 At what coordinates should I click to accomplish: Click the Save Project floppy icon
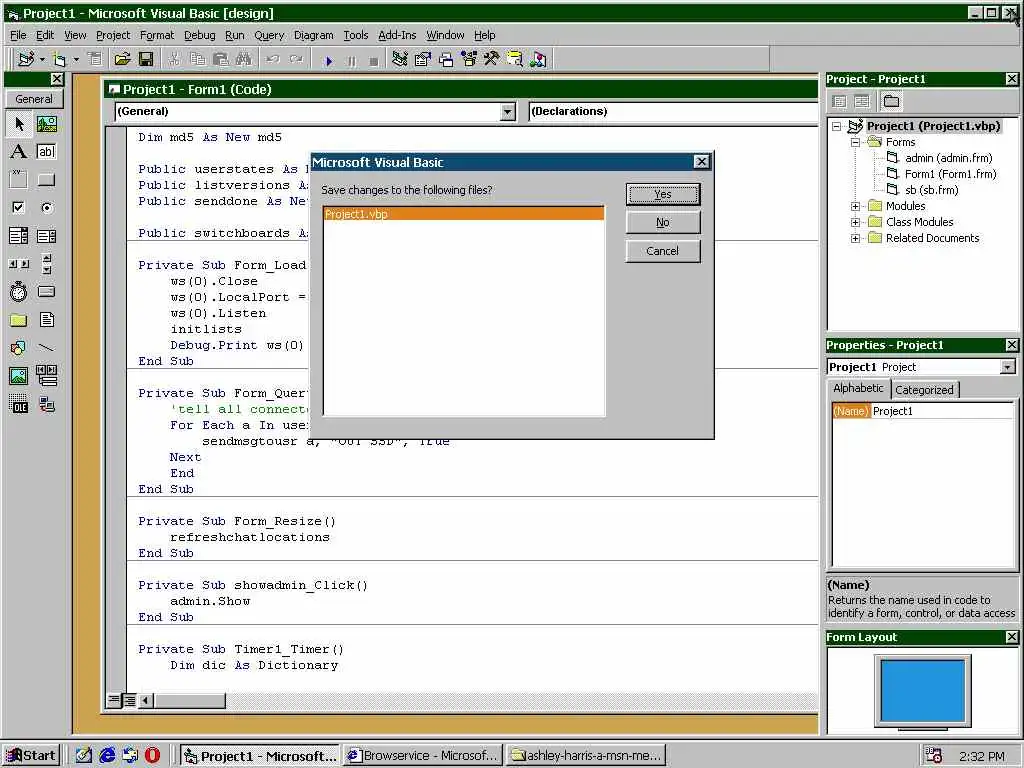pyautogui.click(x=146, y=60)
